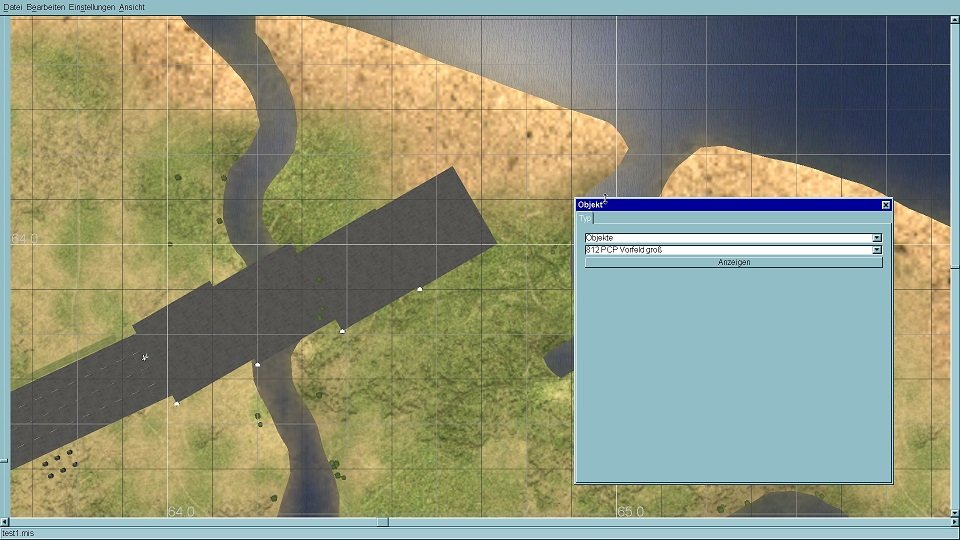Viewport: 960px width, 540px height.
Task: Expand the Objekte dropdown arrow
Action: (x=877, y=238)
